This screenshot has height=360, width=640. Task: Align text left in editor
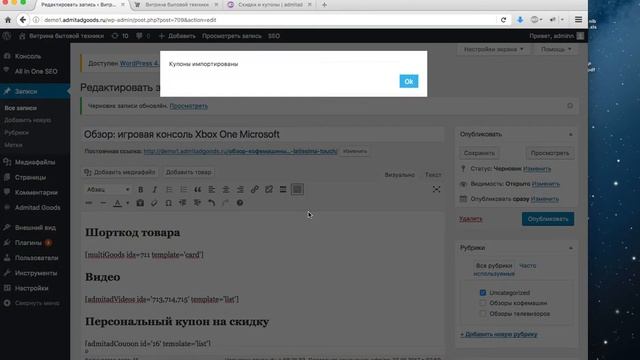(x=211, y=189)
